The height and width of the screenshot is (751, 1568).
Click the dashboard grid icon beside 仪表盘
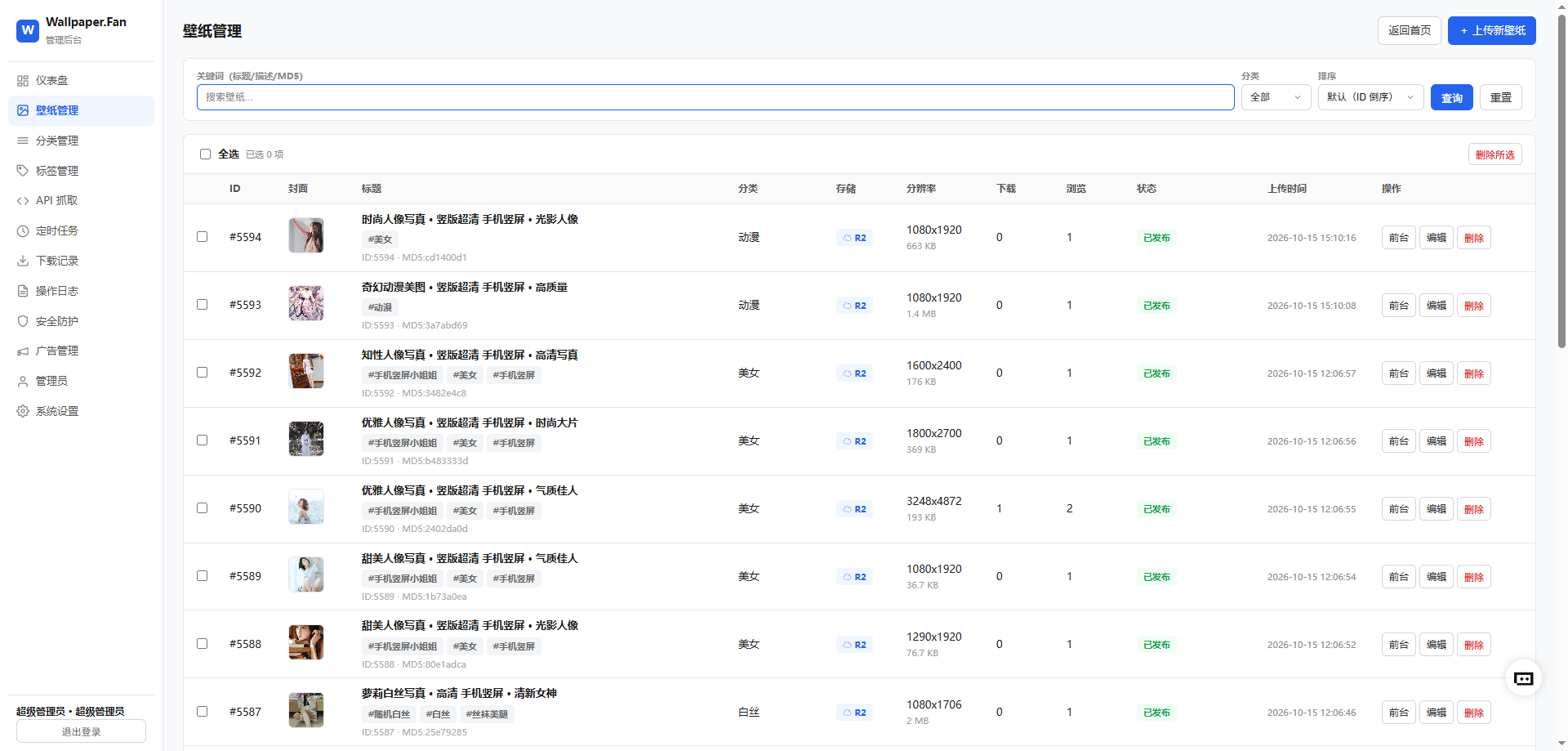coord(23,81)
